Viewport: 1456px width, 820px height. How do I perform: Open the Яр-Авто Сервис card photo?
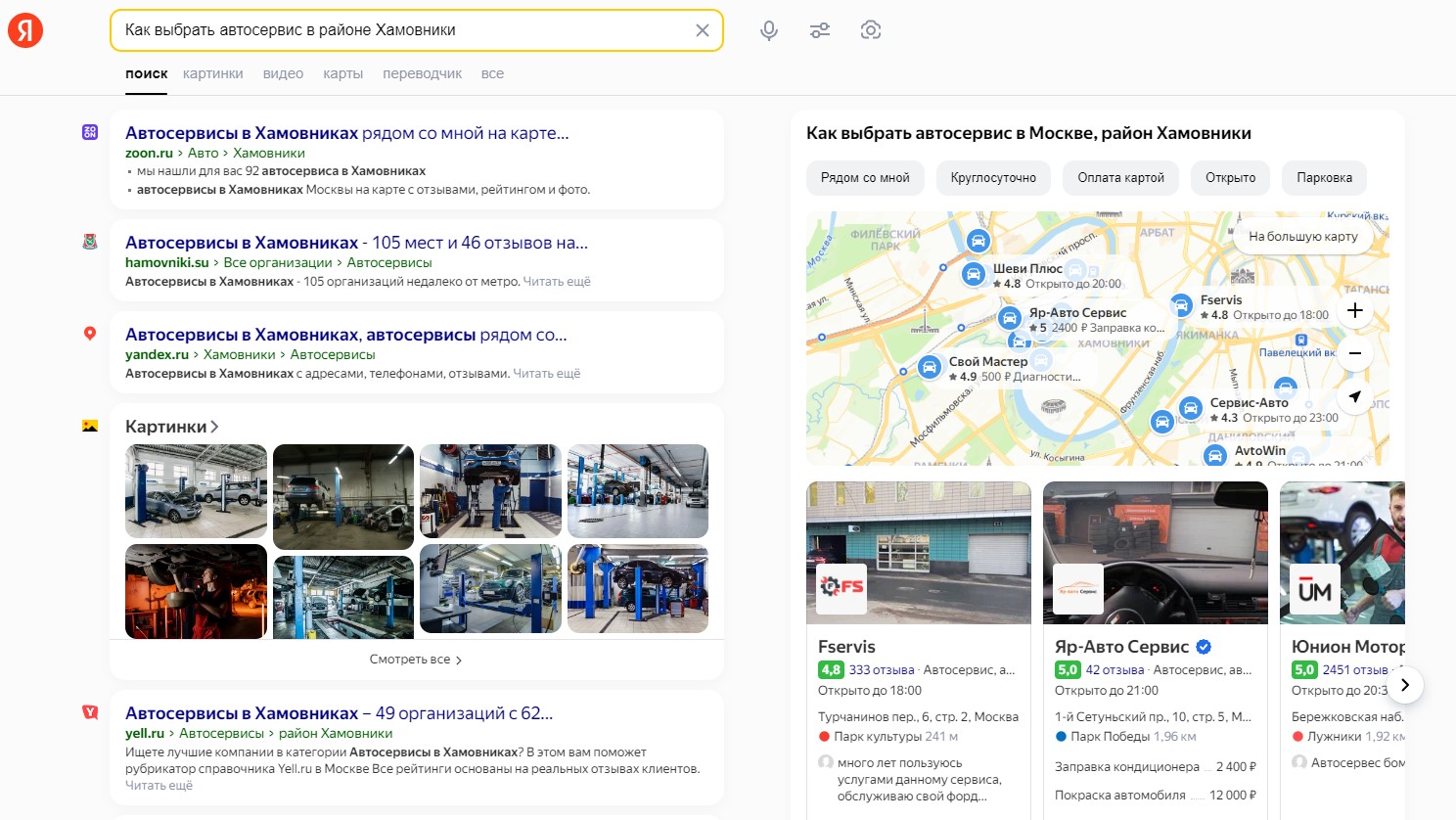(x=1156, y=553)
